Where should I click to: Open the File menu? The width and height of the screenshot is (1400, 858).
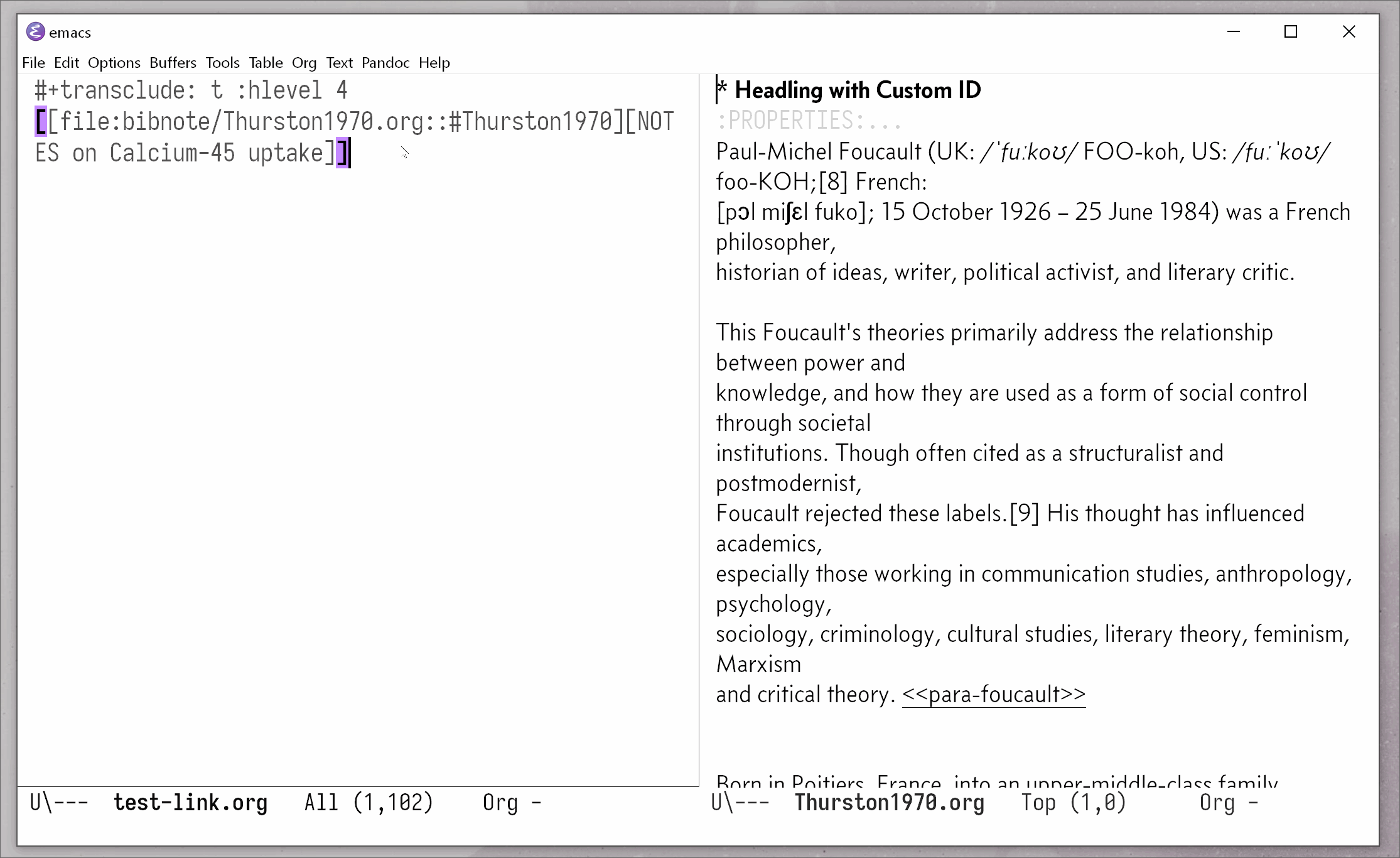(x=33, y=62)
